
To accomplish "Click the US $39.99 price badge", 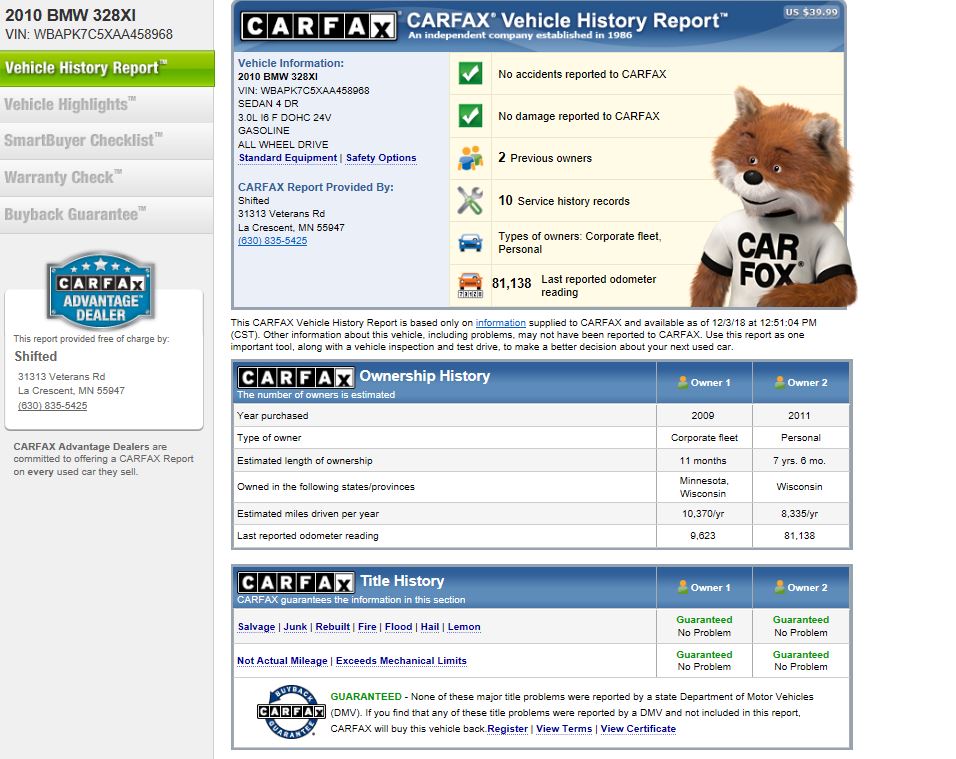I will pyautogui.click(x=812, y=12).
